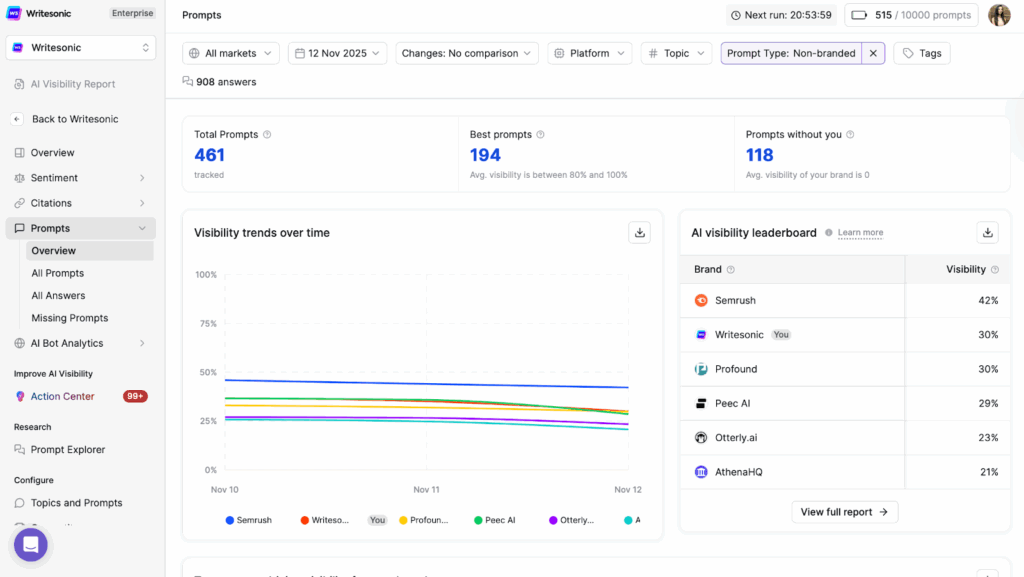The width and height of the screenshot is (1024, 577).
Task: Remove the Non-branded prompt type filter
Action: coord(873,52)
